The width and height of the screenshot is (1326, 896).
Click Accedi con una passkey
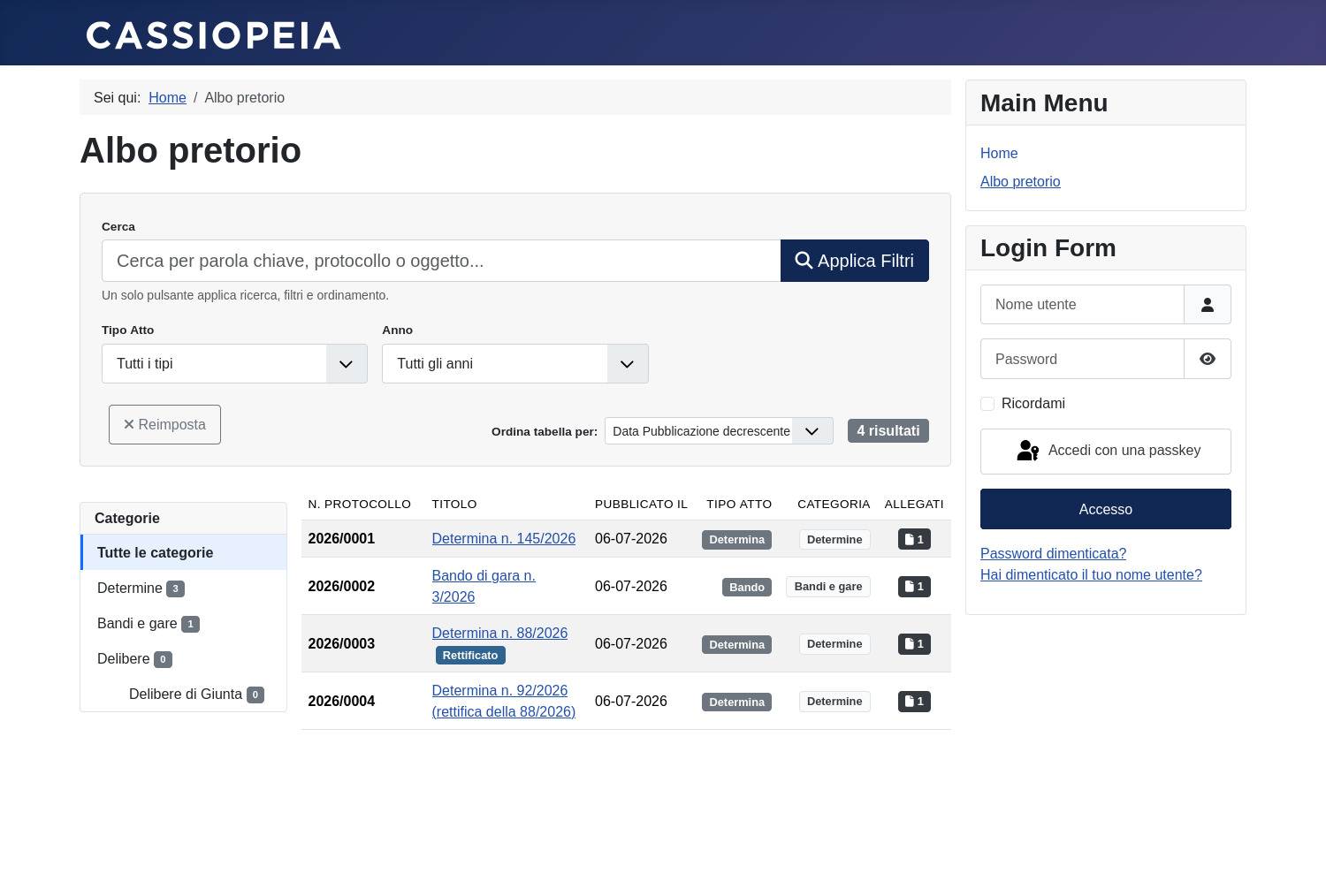[1105, 452]
